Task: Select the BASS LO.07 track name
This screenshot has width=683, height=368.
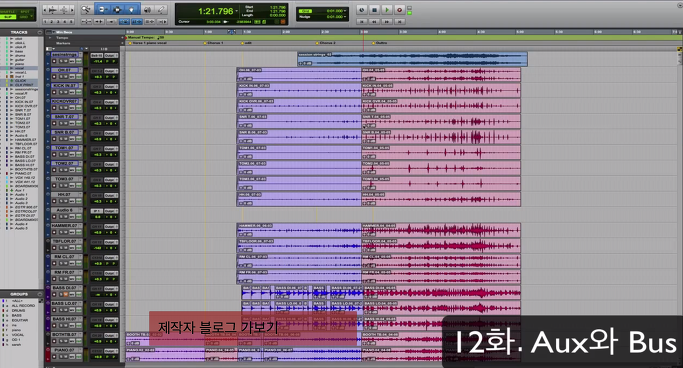Action: pos(64,304)
